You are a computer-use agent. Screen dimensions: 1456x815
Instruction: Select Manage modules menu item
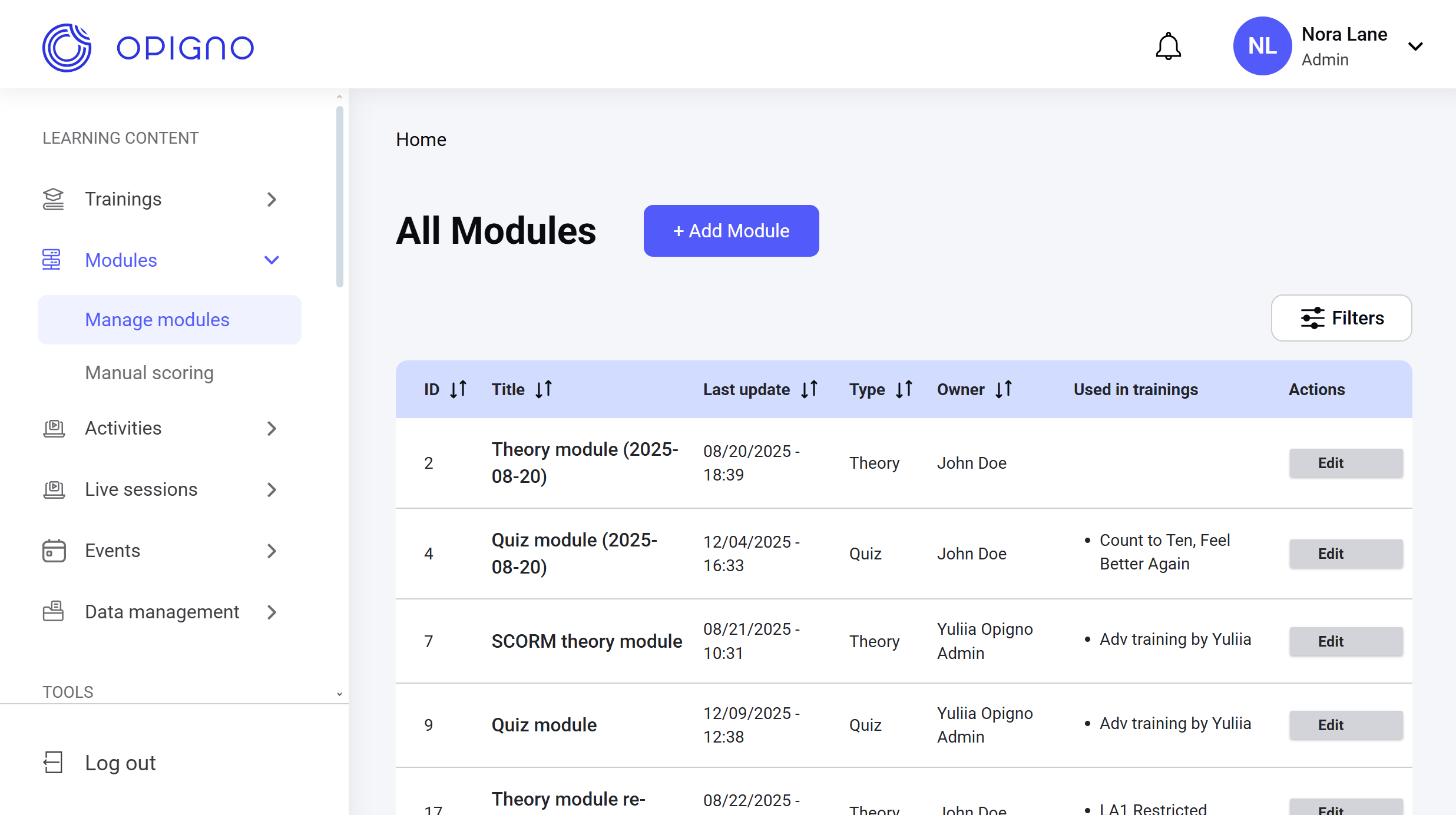(x=157, y=320)
